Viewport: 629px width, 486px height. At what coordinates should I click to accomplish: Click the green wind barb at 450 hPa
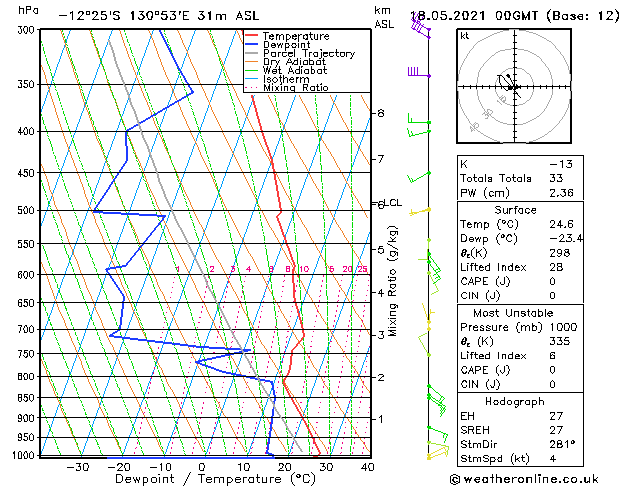click(419, 177)
